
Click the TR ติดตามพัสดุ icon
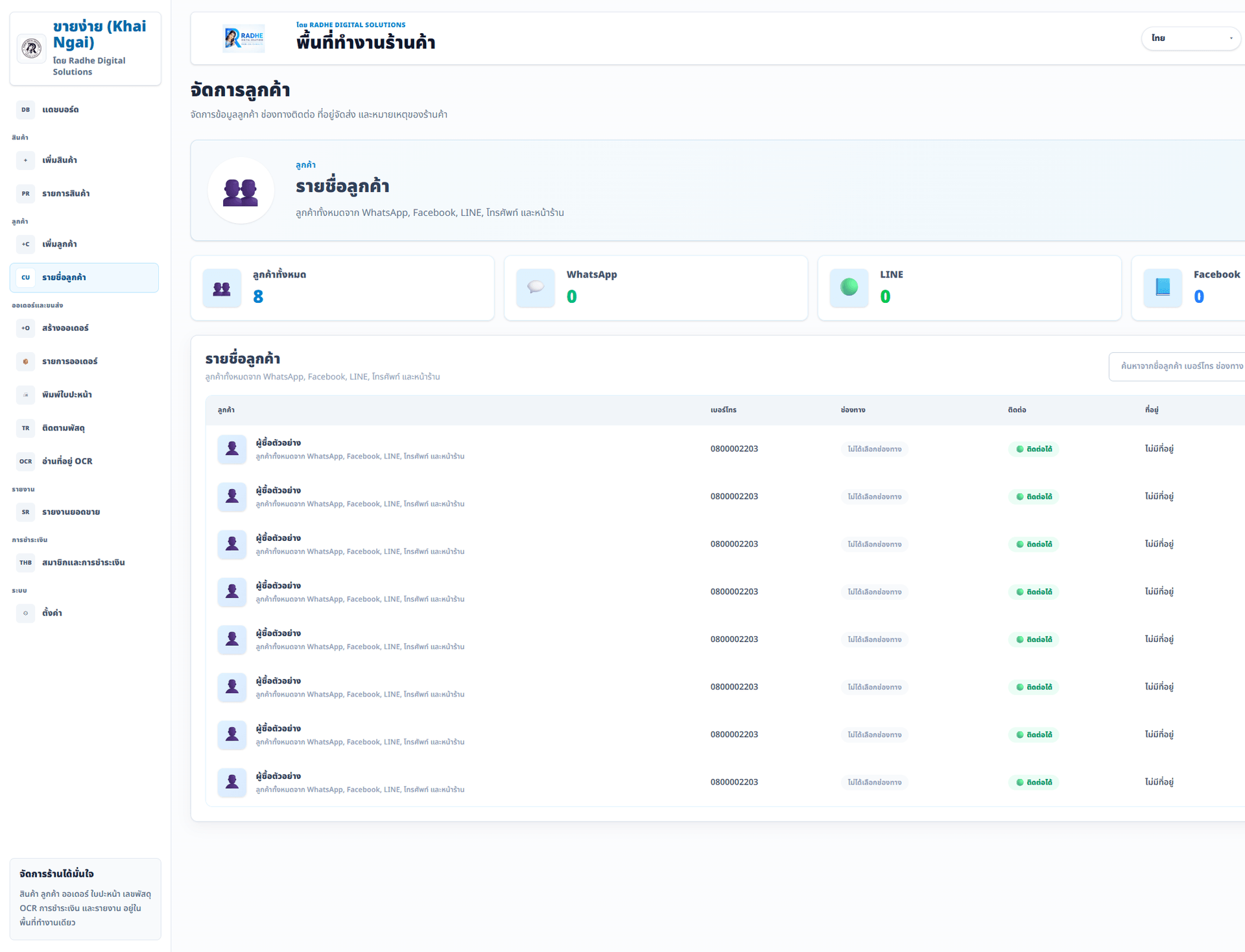click(x=25, y=428)
